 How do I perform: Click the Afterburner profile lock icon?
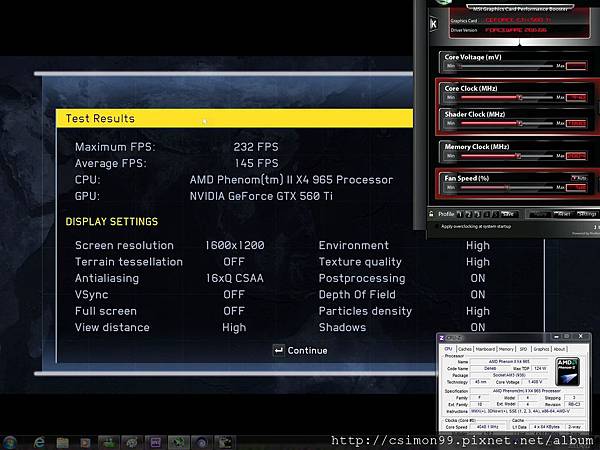click(x=431, y=214)
